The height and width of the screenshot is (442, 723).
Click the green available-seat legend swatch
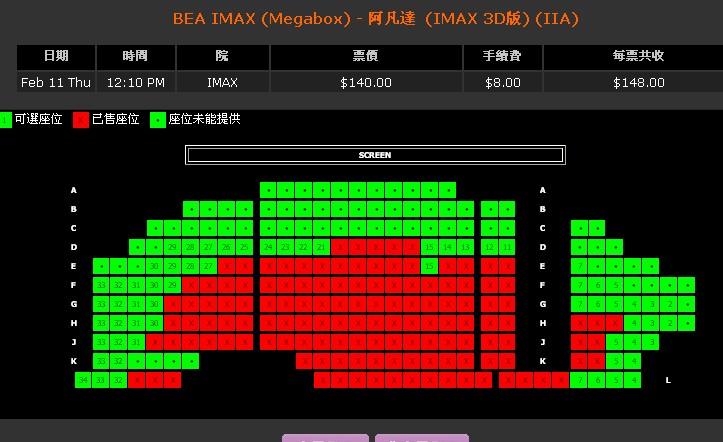point(5,120)
